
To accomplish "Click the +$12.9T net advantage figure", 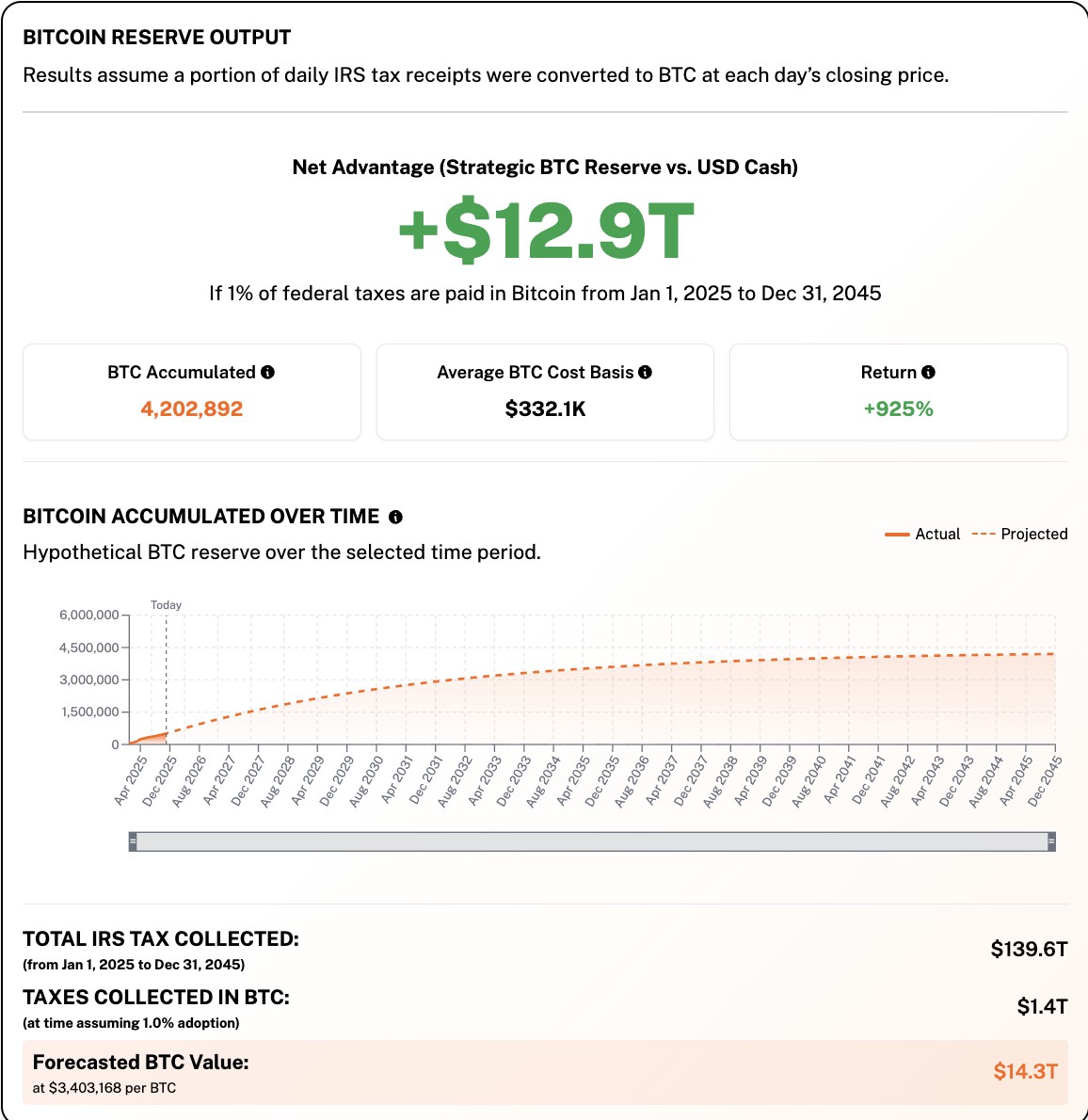I will coord(546,230).
